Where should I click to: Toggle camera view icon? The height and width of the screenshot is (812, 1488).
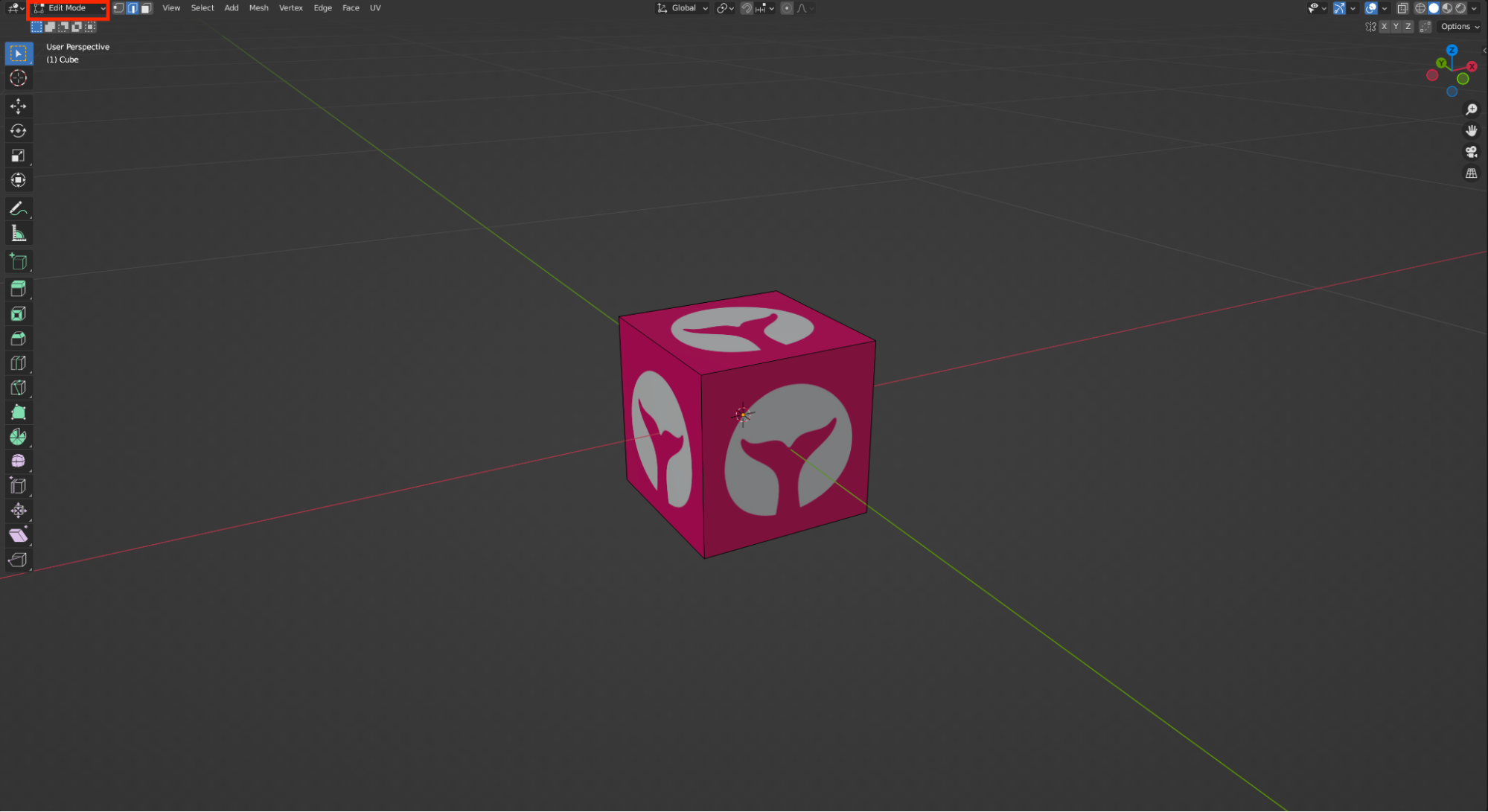[1471, 152]
